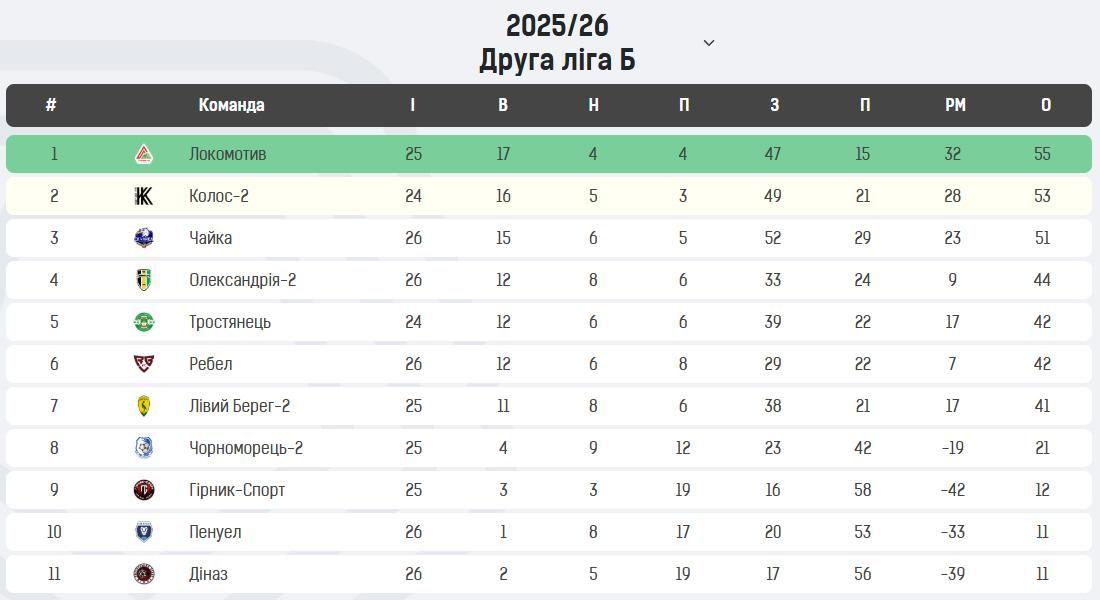Click the Тростянець green team logo
This screenshot has height=600, width=1100.
(144, 322)
